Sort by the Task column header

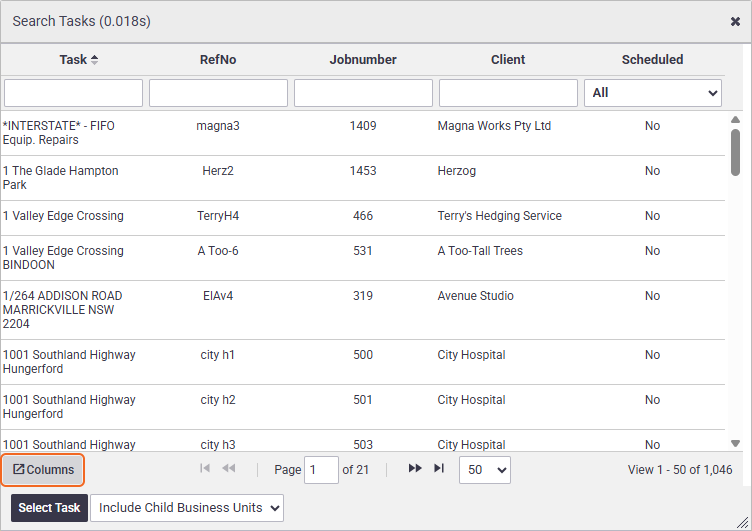click(79, 59)
